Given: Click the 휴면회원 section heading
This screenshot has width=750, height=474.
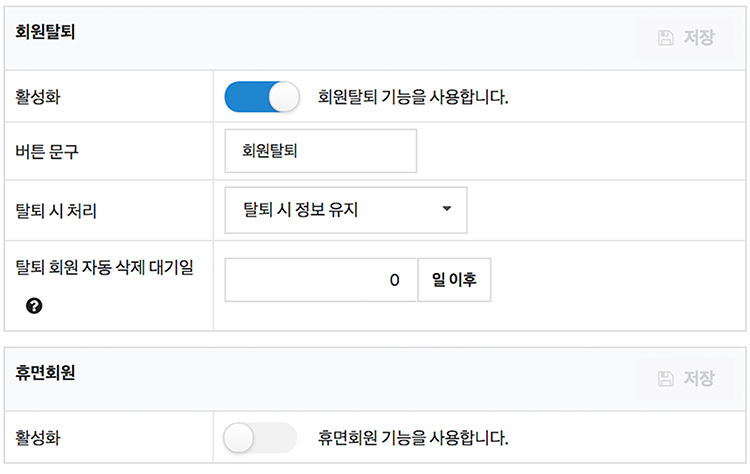Looking at the screenshot, I should (x=45, y=373).
